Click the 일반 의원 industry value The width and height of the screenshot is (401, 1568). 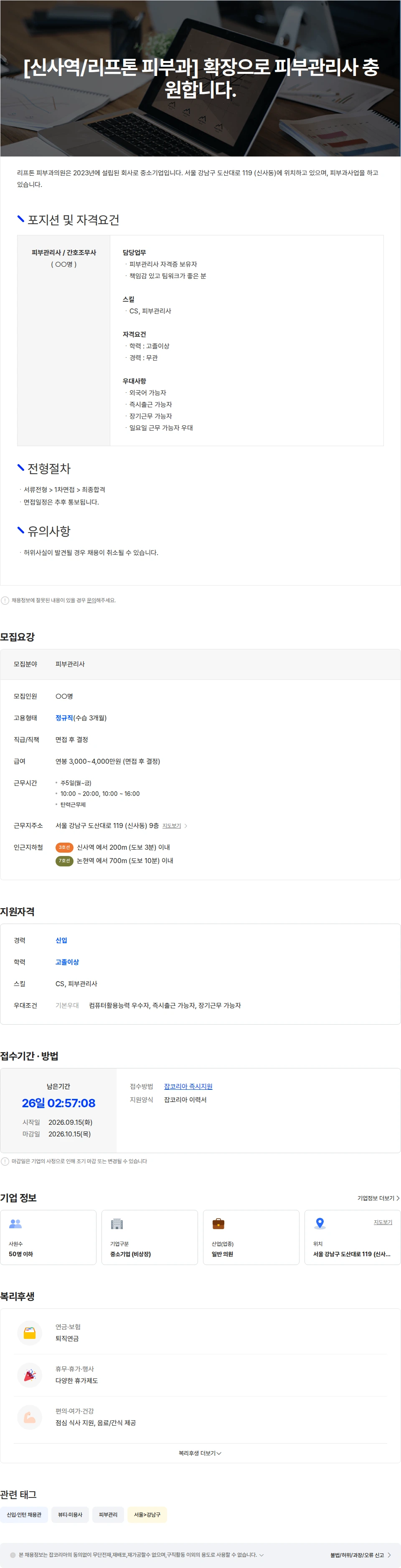223,1254
